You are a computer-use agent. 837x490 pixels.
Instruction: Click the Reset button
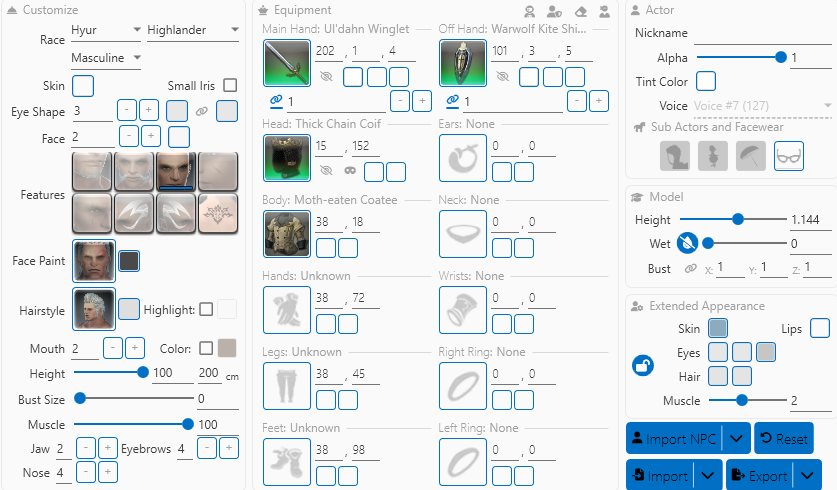pos(784,439)
